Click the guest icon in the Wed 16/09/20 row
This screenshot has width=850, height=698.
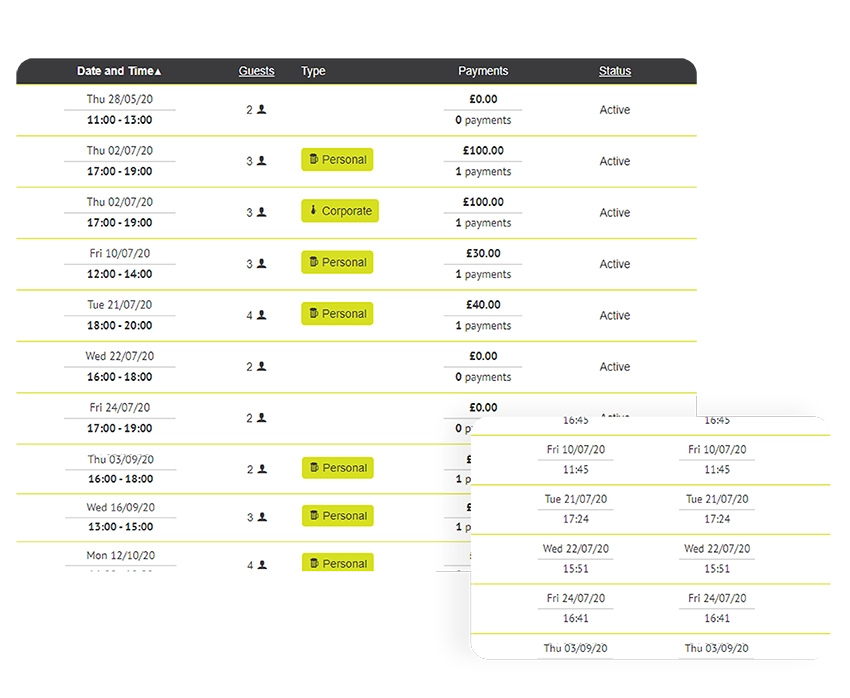(262, 518)
